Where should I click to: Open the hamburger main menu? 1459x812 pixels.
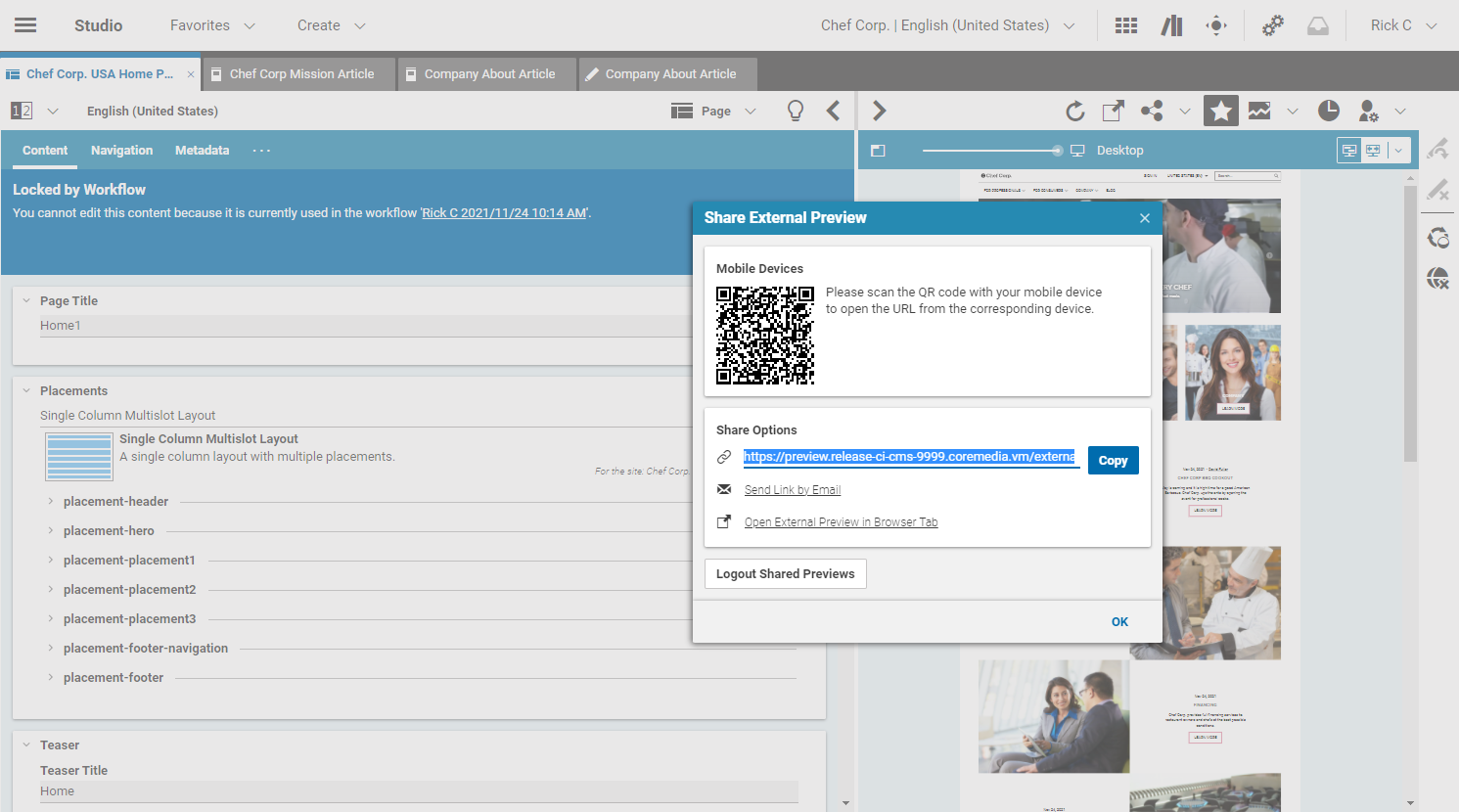[x=25, y=25]
